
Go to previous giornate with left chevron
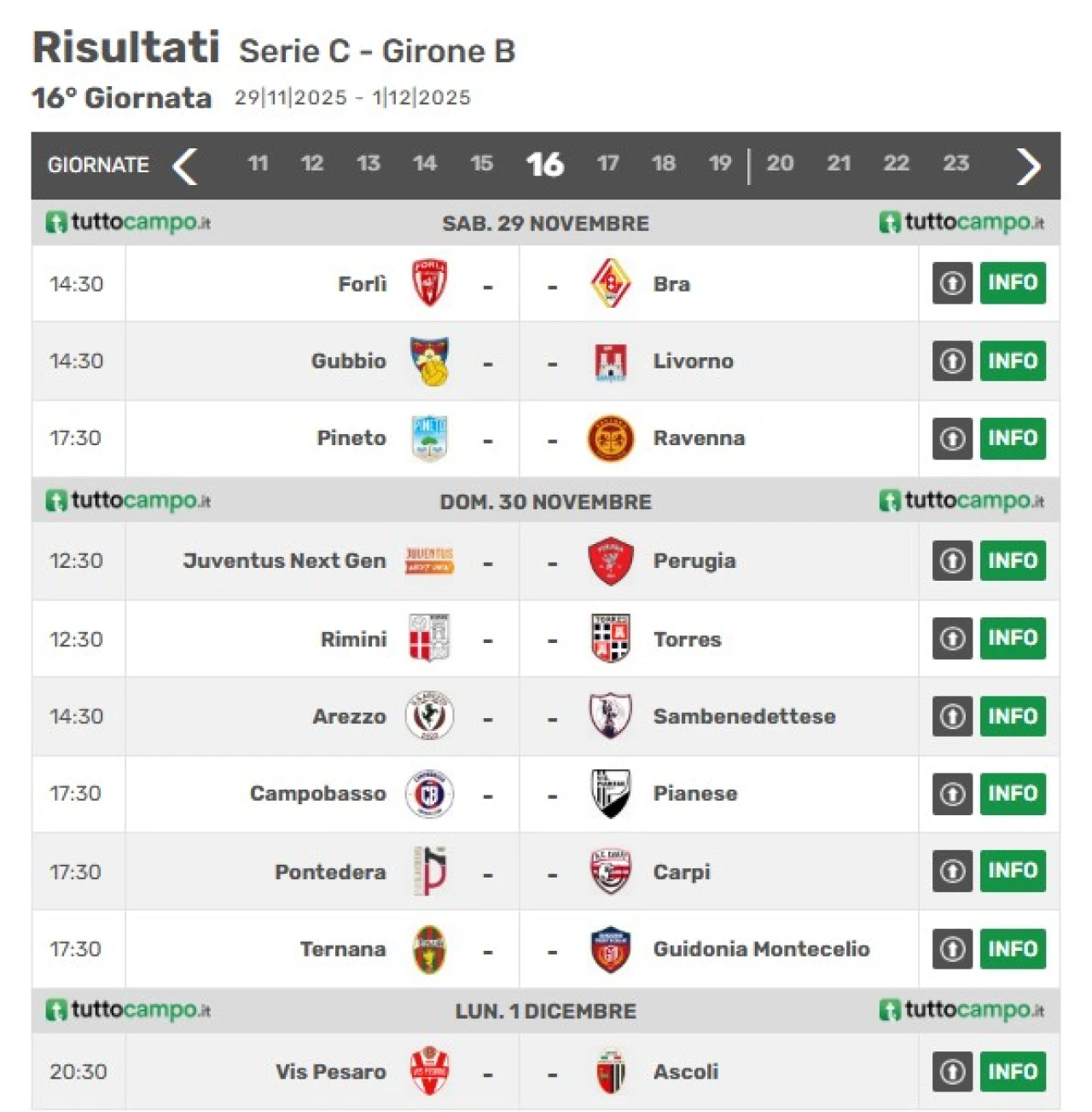pyautogui.click(x=185, y=165)
